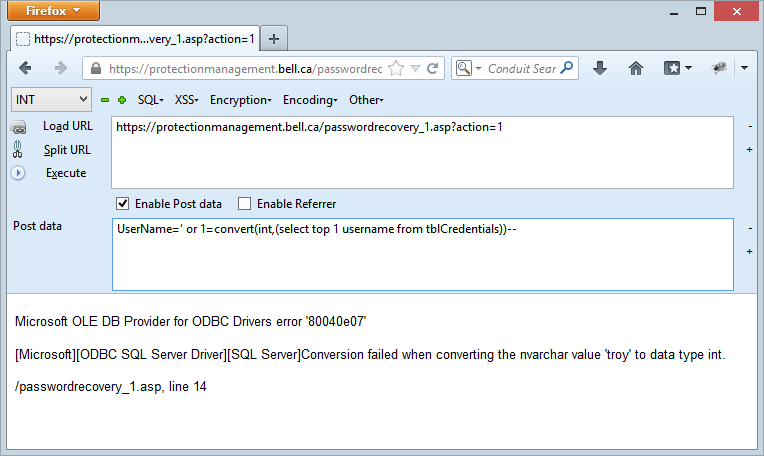Click the Split URL button
Image resolution: width=764 pixels, height=456 pixels.
click(x=67, y=150)
